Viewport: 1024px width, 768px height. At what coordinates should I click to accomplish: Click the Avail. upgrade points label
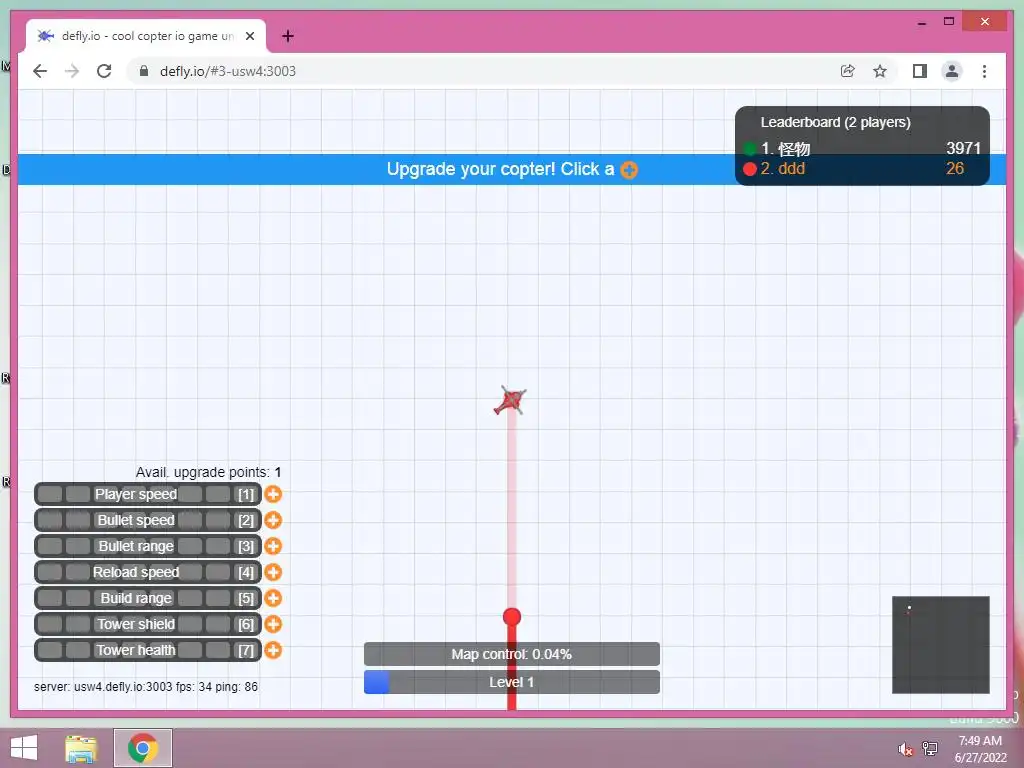pos(208,472)
